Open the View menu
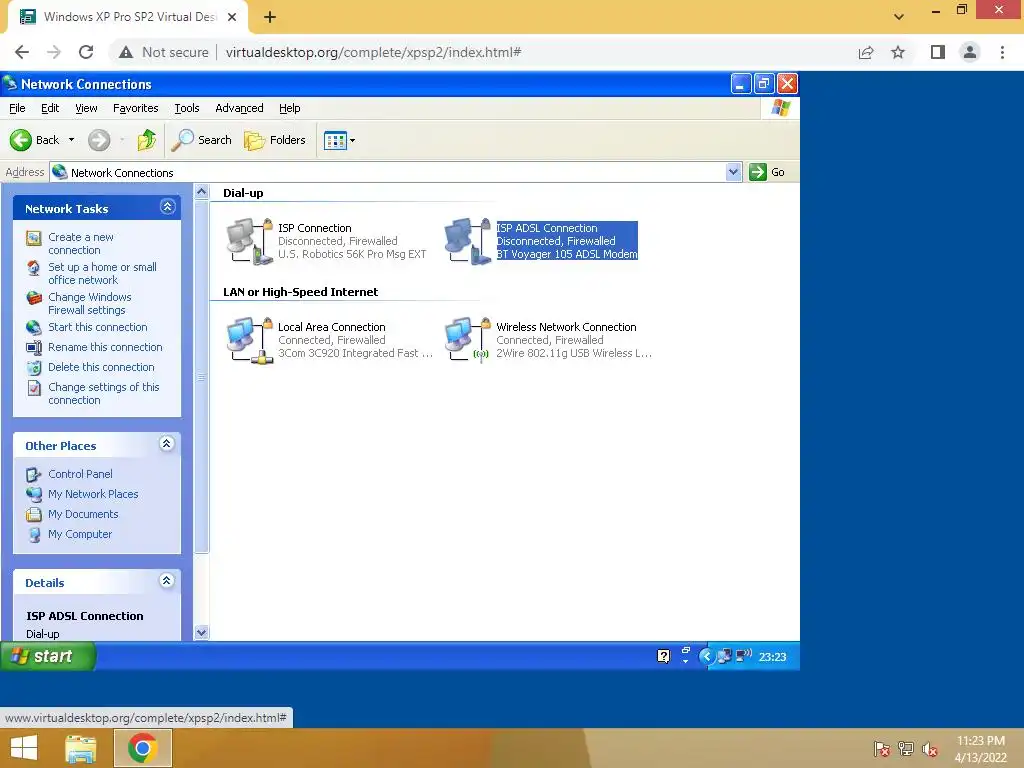This screenshot has height=768, width=1024. pyautogui.click(x=86, y=108)
